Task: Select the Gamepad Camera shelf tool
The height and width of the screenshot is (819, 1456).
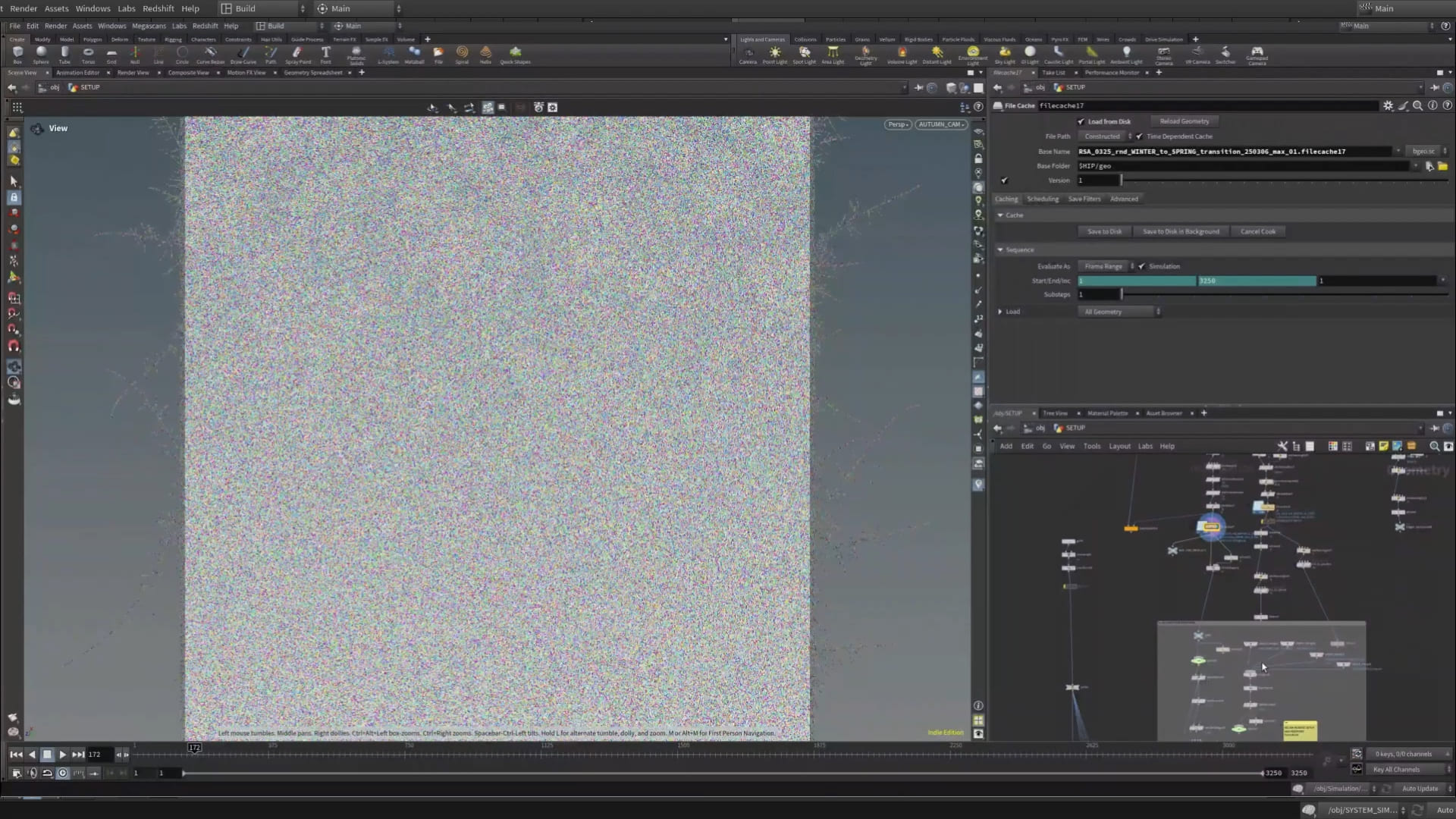Action: 1257,53
